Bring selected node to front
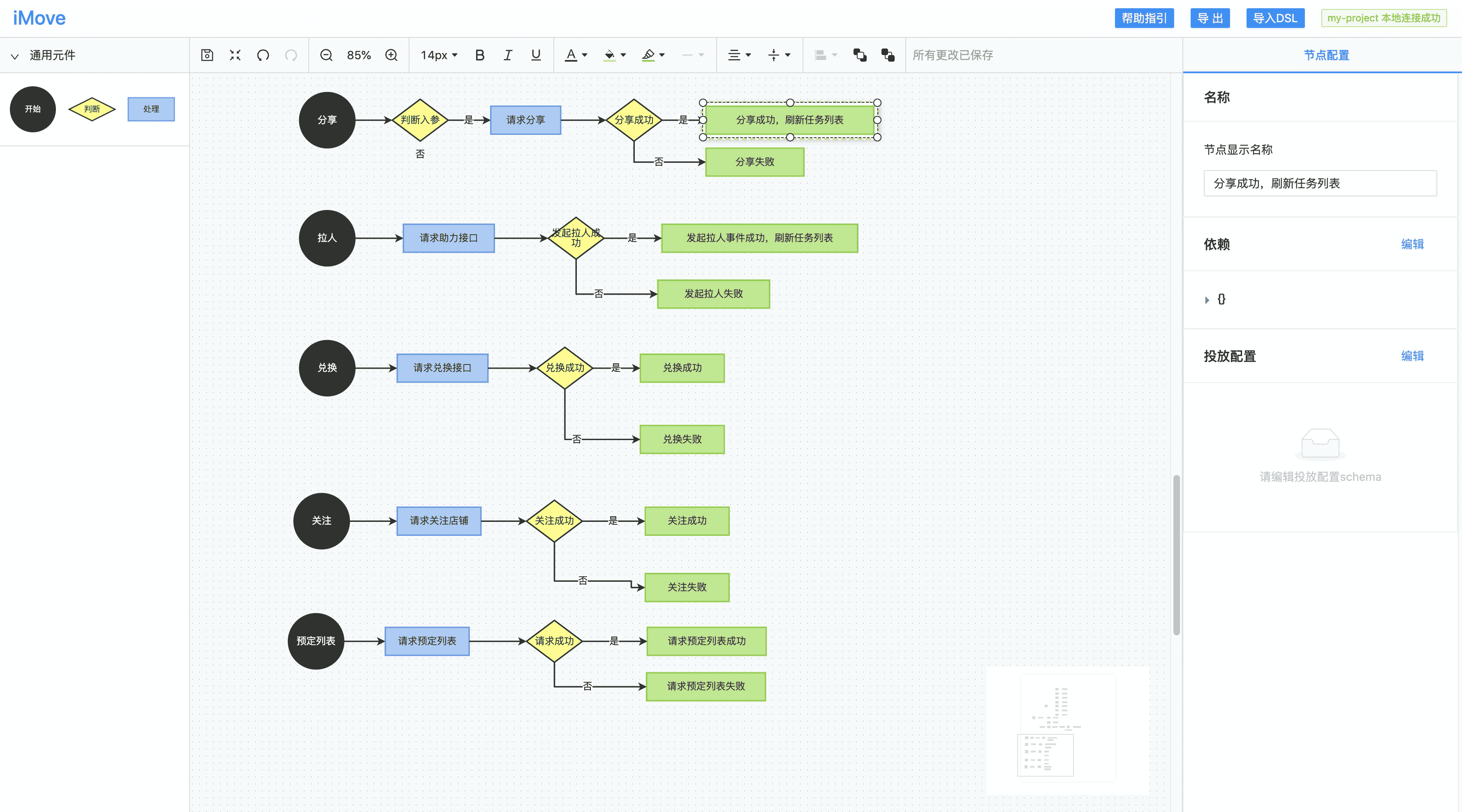The width and height of the screenshot is (1462, 812). 860,55
